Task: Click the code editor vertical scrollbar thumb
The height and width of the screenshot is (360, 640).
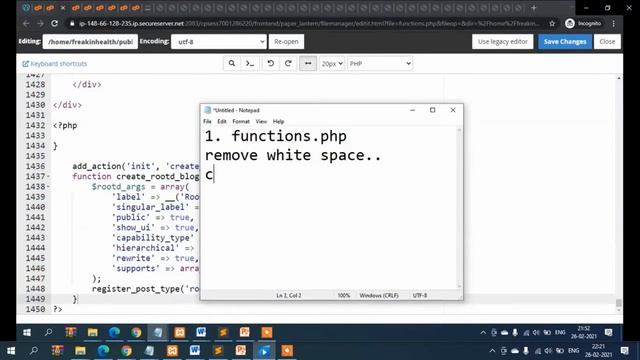Action: [619, 303]
